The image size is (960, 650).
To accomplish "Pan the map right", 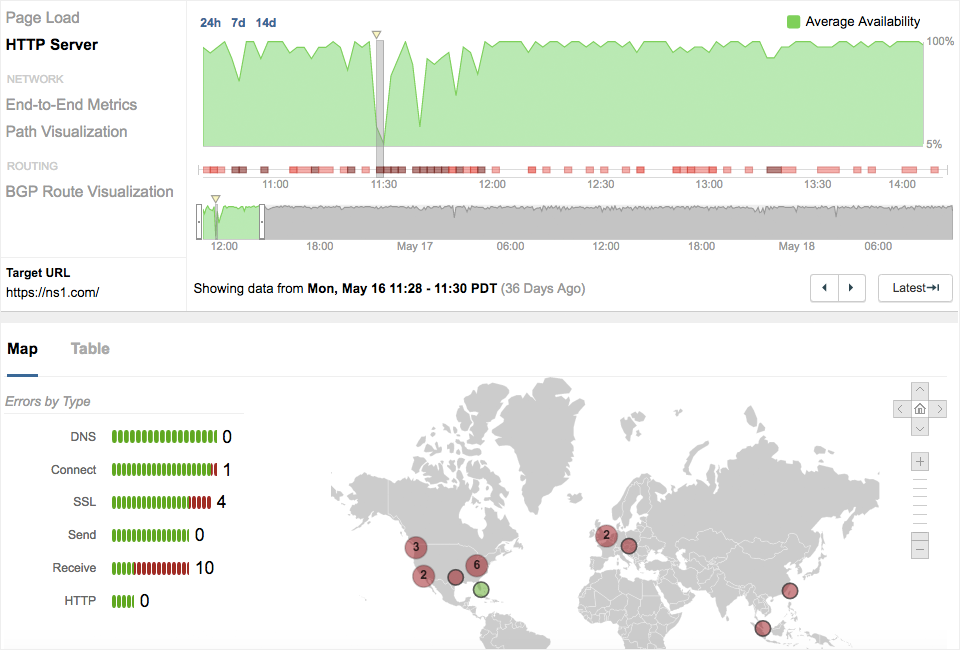I will pyautogui.click(x=938, y=409).
